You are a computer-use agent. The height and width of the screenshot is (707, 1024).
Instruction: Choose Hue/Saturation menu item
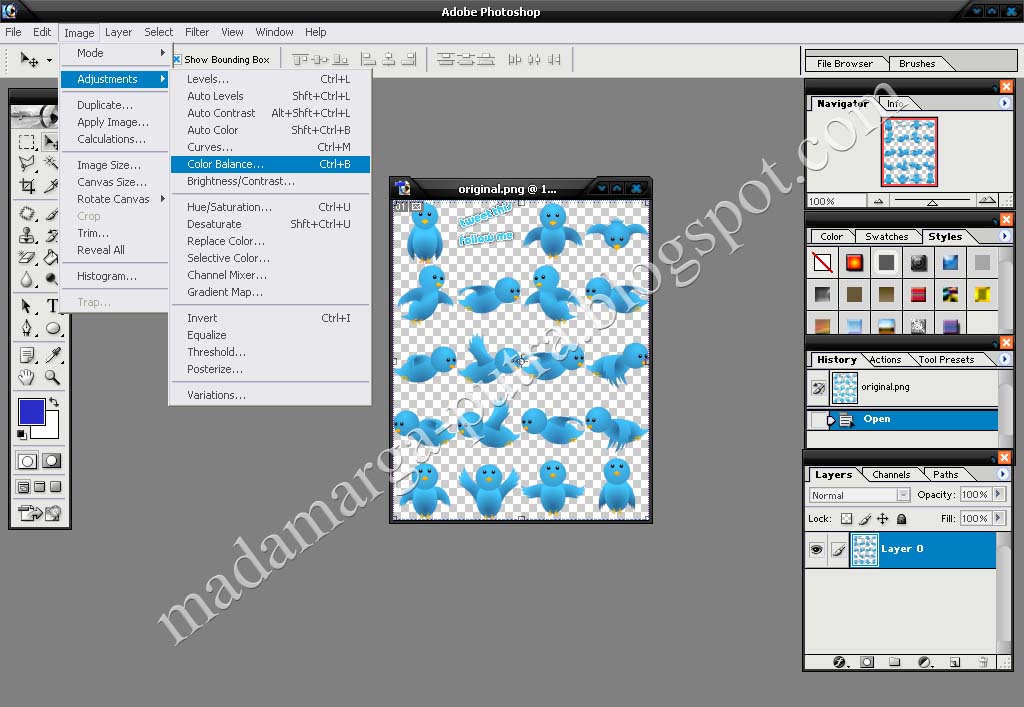click(x=270, y=207)
